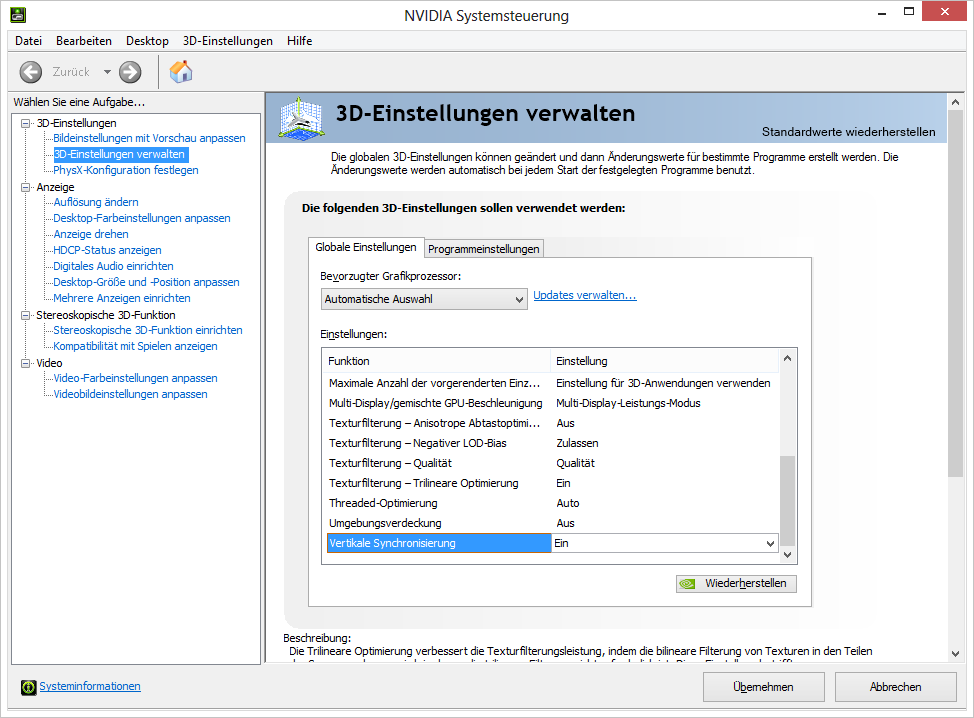Viewport: 974px width, 718px height.
Task: Click the Wiederherstellen button
Action: [736, 583]
